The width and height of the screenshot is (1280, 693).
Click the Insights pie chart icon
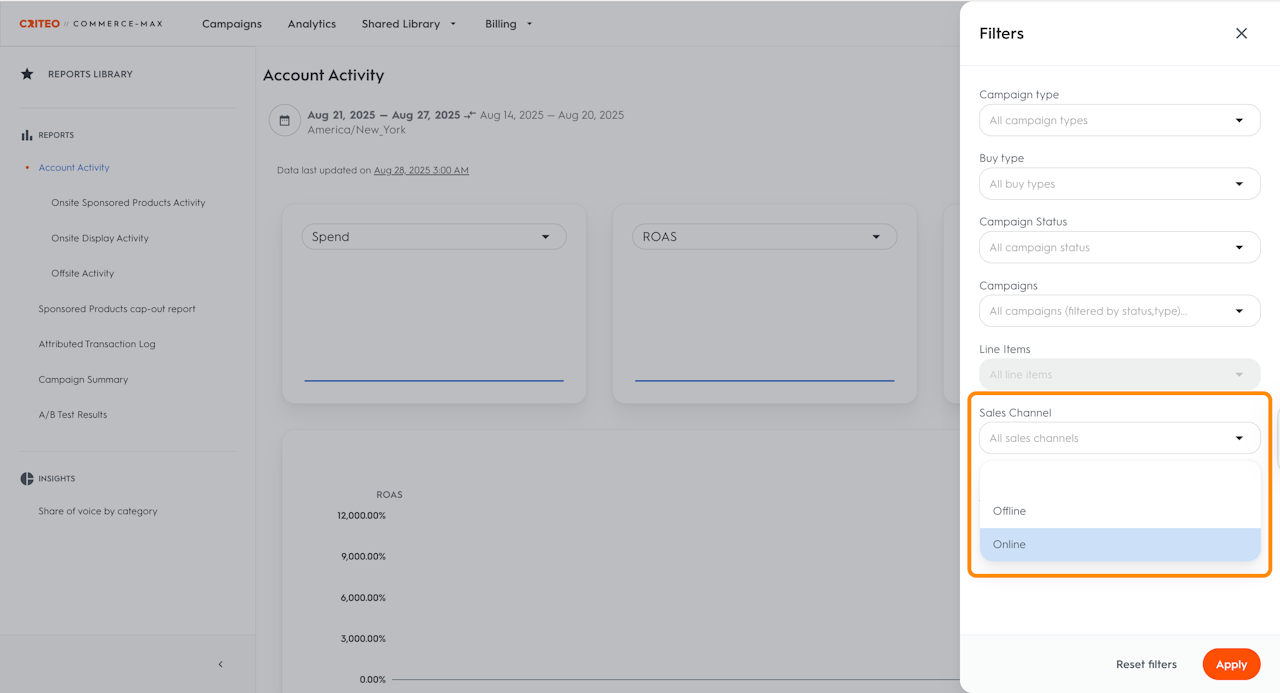pyautogui.click(x=27, y=479)
